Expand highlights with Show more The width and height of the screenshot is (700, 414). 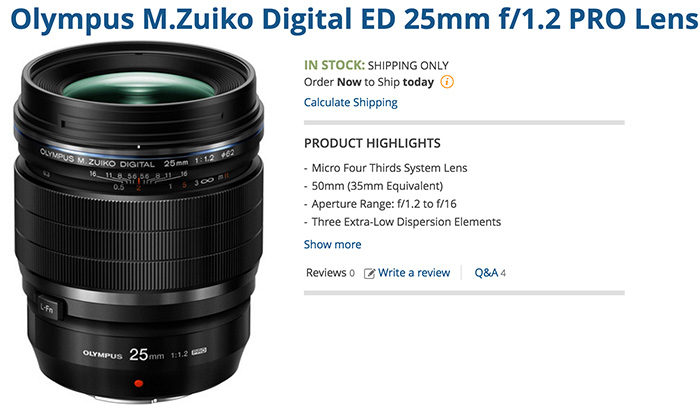[x=333, y=244]
